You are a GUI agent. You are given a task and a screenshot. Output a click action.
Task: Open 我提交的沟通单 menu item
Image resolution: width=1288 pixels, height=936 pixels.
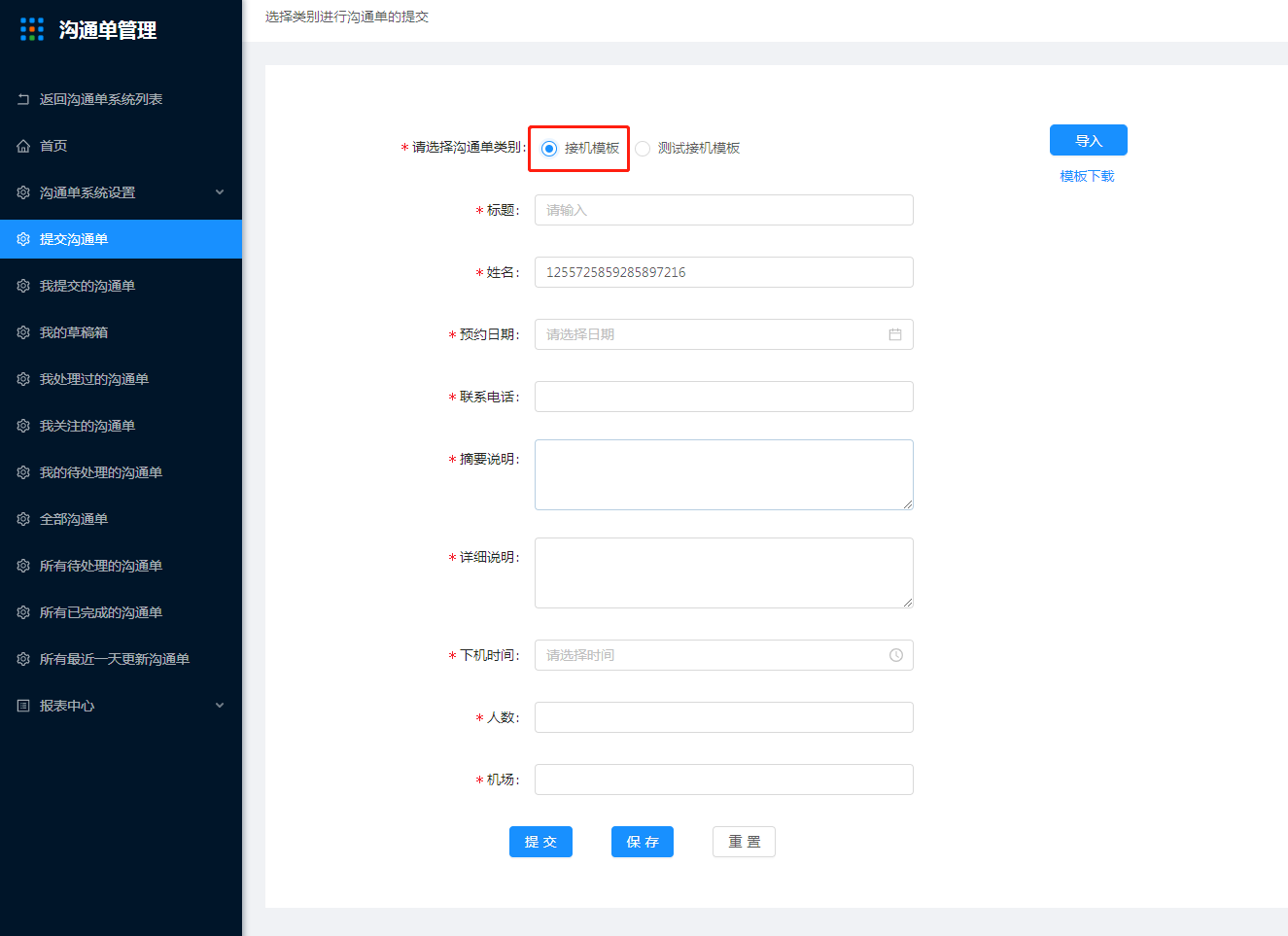pyautogui.click(x=121, y=286)
